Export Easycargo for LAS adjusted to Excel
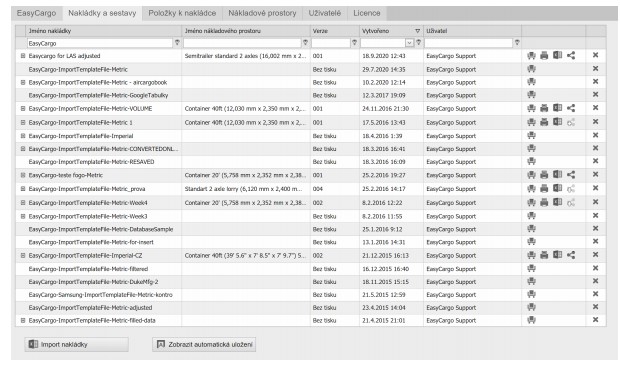Viewport: 620px width, 368px height. (557, 55)
